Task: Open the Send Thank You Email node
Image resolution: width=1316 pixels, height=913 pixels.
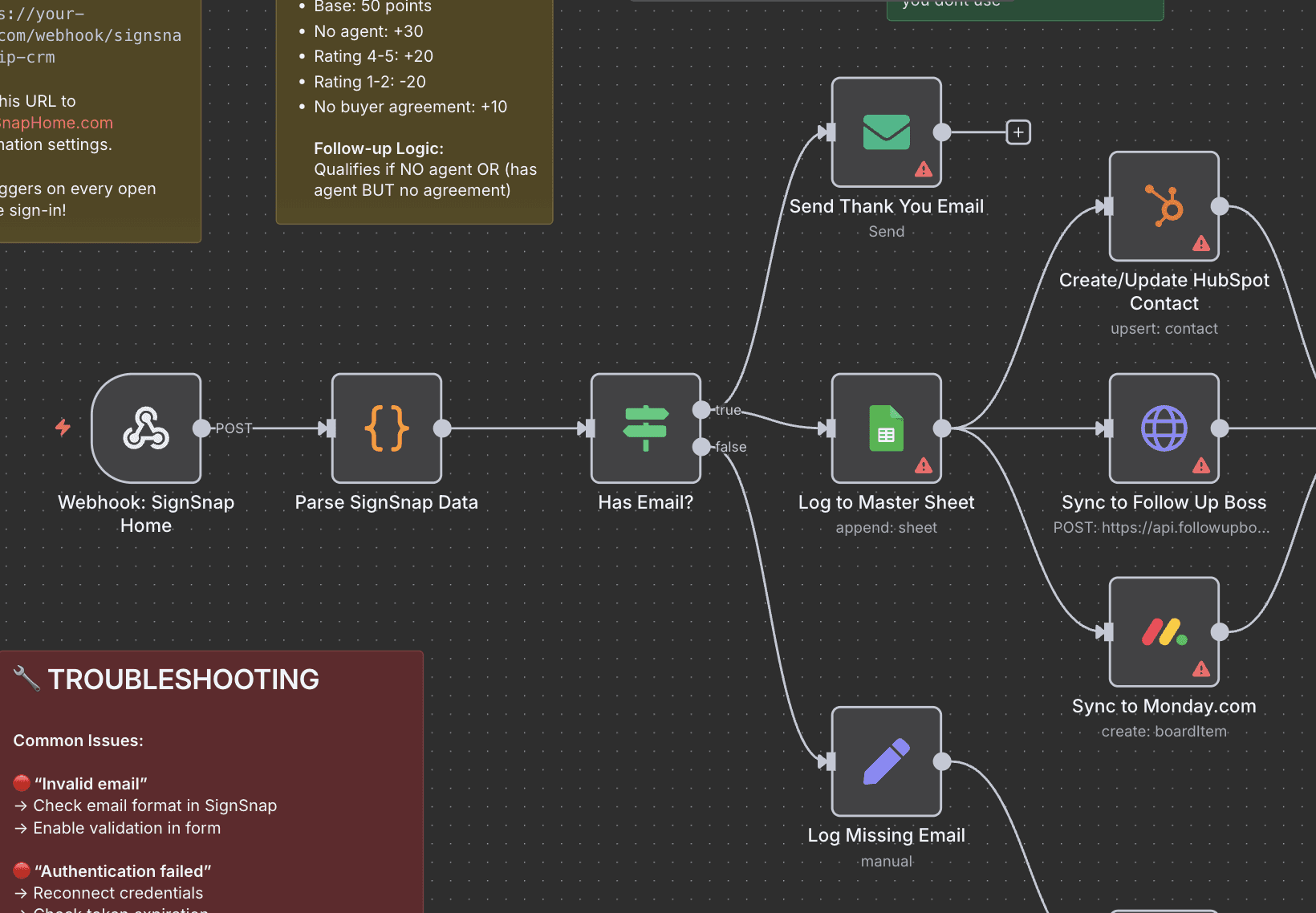Action: click(x=887, y=132)
